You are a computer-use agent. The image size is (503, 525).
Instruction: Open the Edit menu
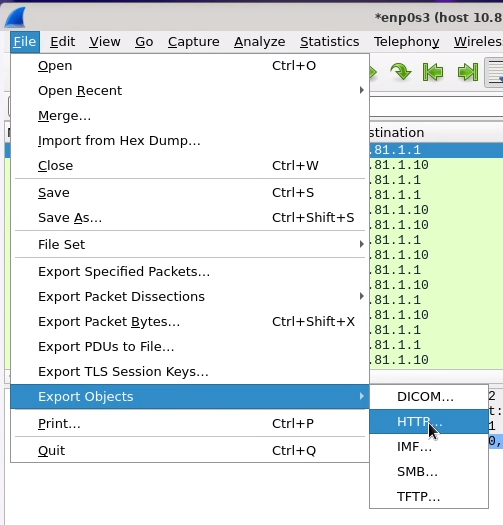click(62, 42)
